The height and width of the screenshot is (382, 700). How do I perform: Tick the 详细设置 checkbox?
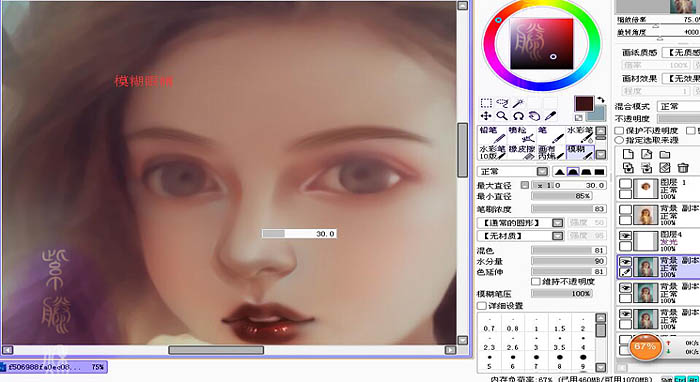click(482, 306)
